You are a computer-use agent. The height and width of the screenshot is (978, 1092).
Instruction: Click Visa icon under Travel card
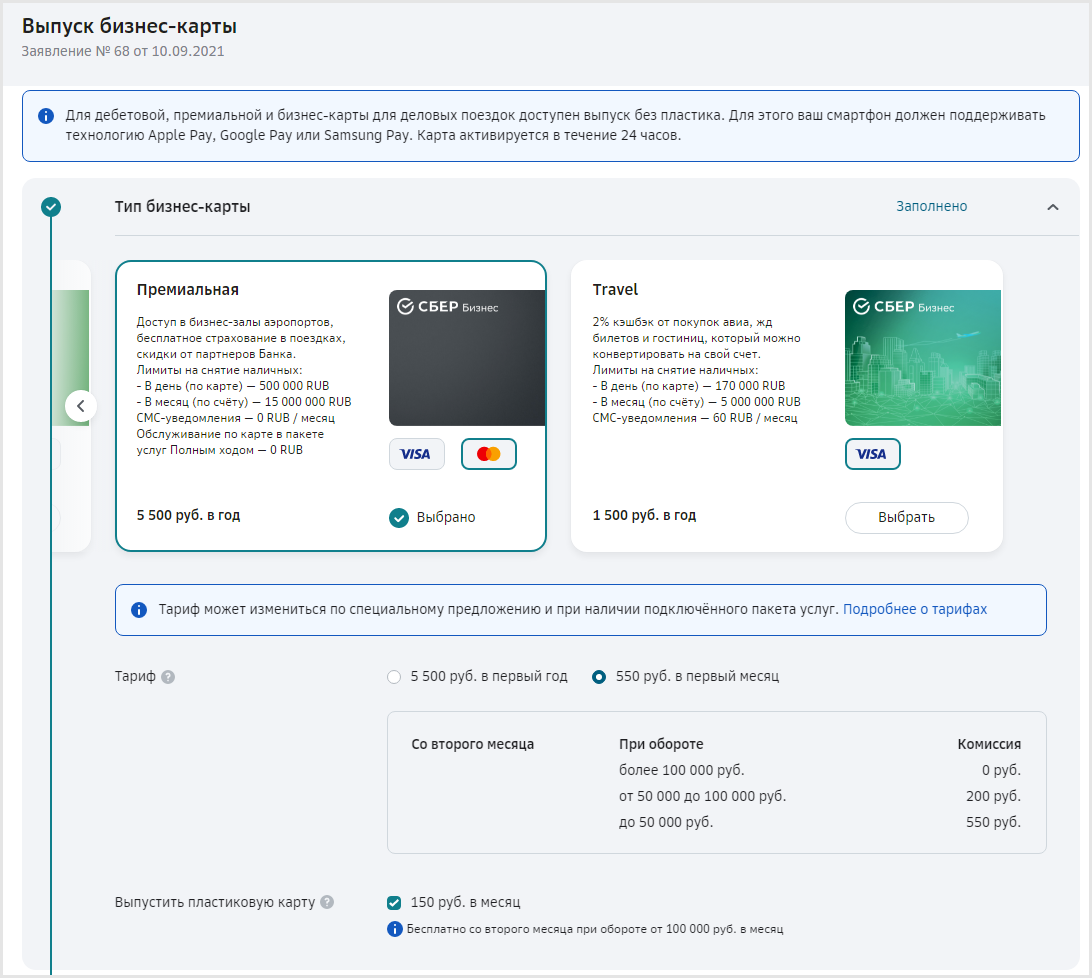[872, 454]
